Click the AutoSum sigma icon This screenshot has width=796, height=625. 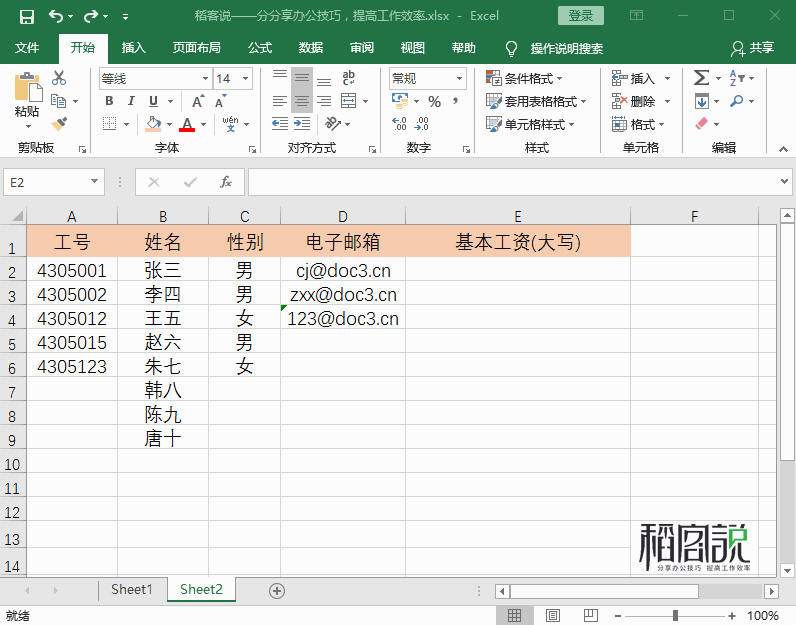coord(701,78)
